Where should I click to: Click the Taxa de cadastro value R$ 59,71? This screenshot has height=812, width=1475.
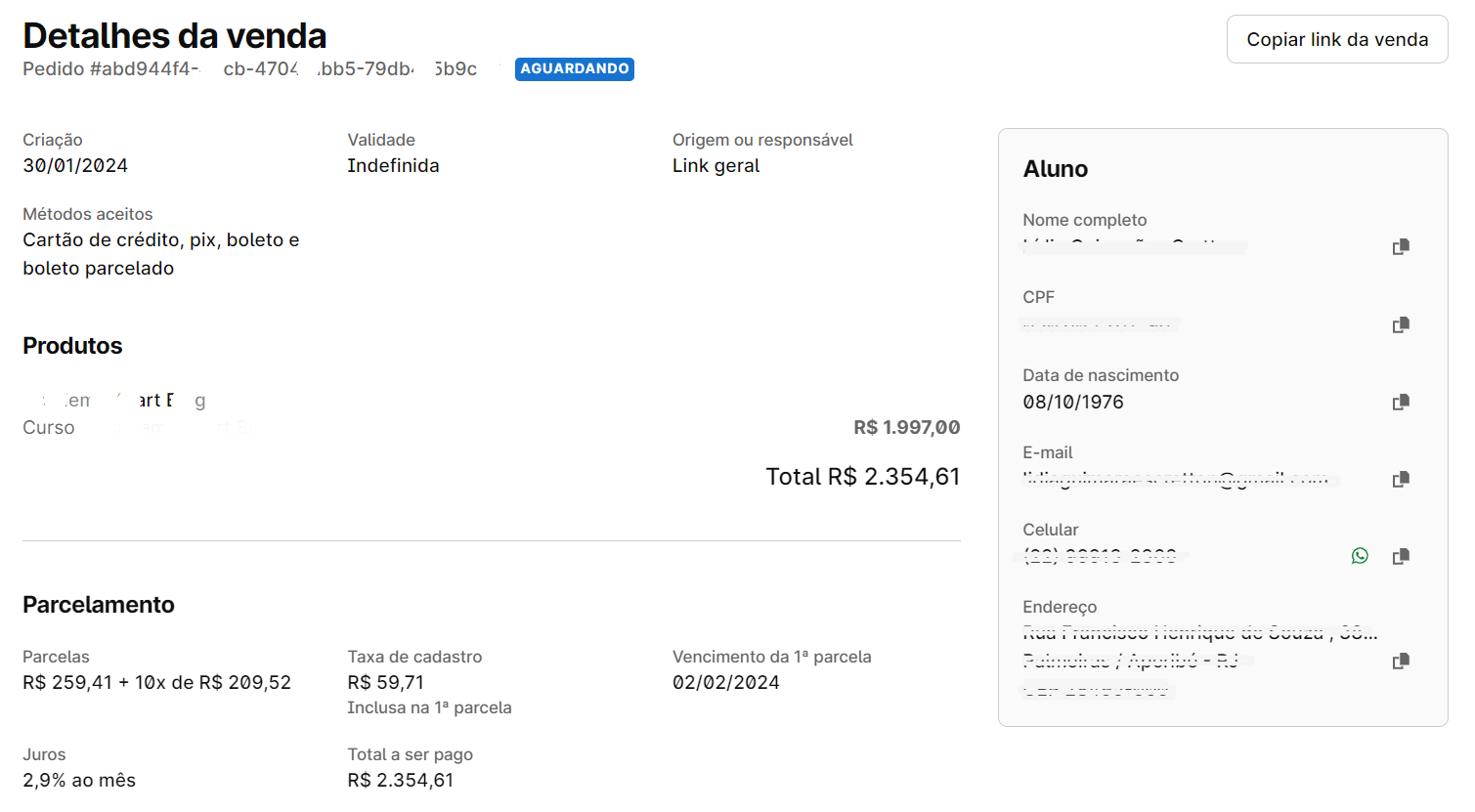click(x=387, y=683)
